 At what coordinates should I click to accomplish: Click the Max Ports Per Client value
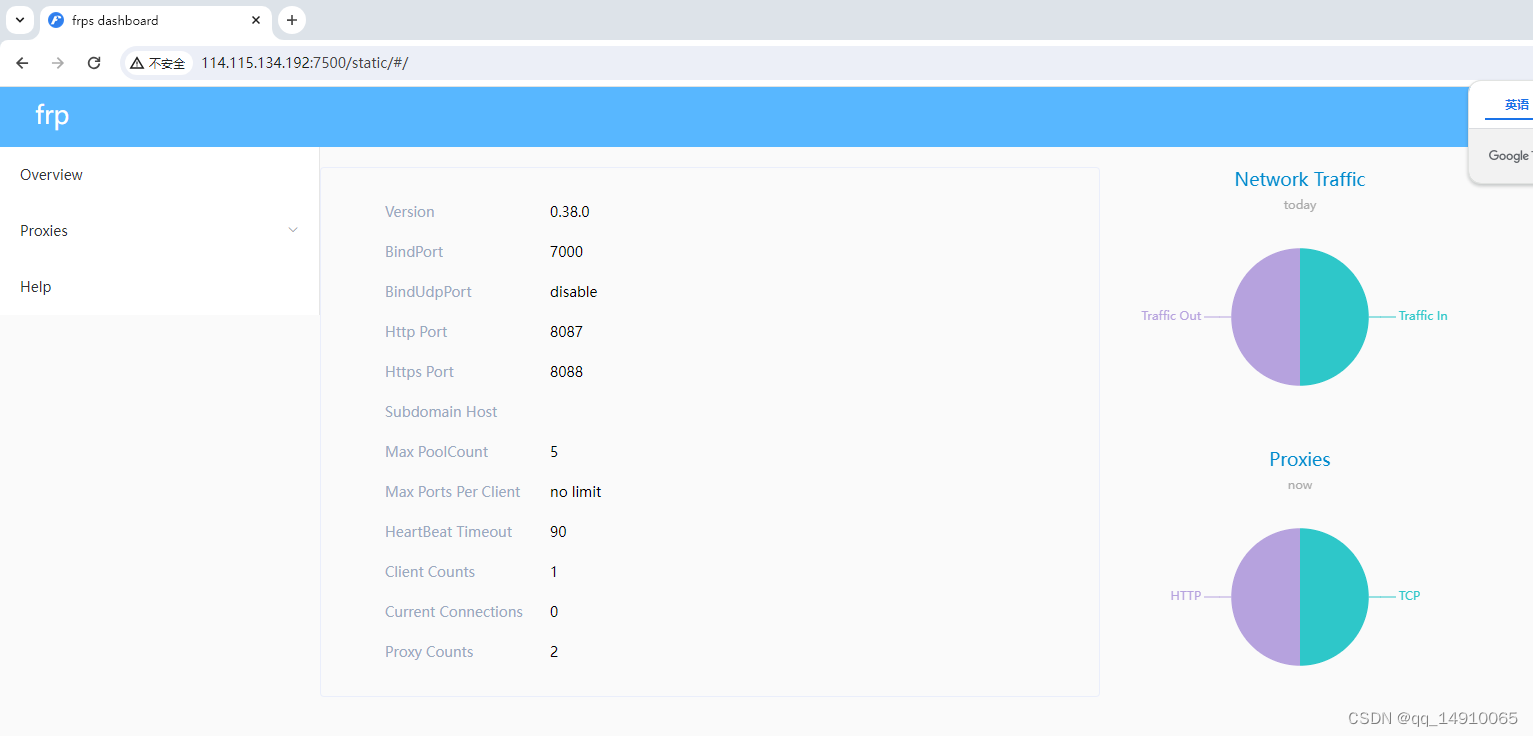575,492
